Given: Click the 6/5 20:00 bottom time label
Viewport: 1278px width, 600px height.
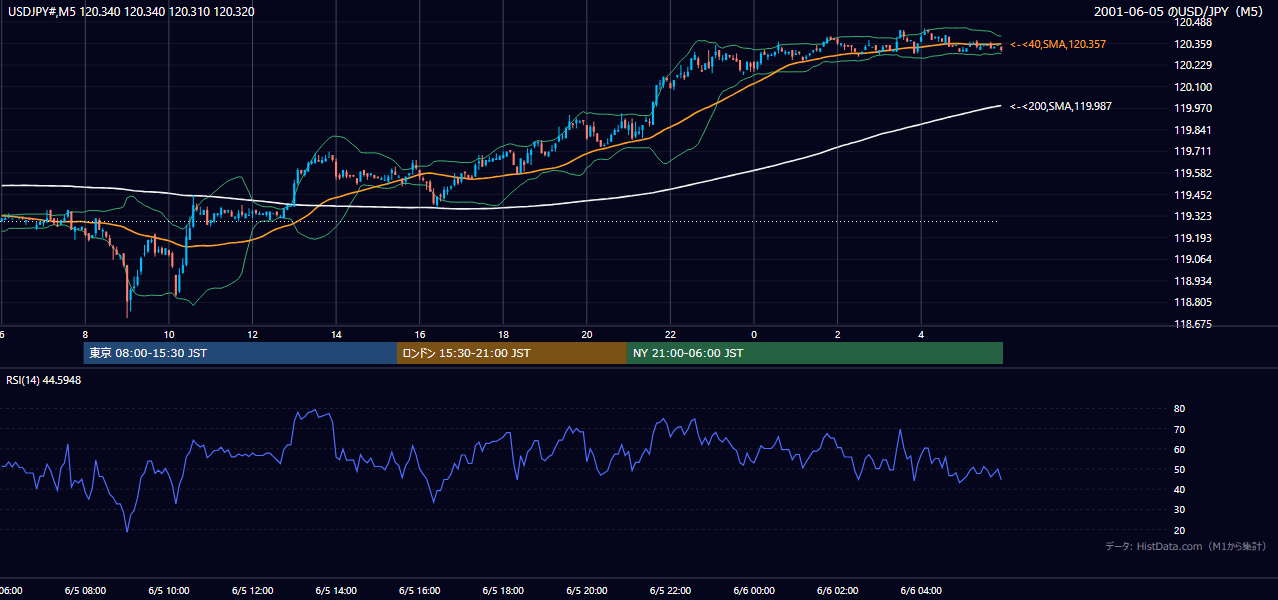Looking at the screenshot, I should 586,591.
